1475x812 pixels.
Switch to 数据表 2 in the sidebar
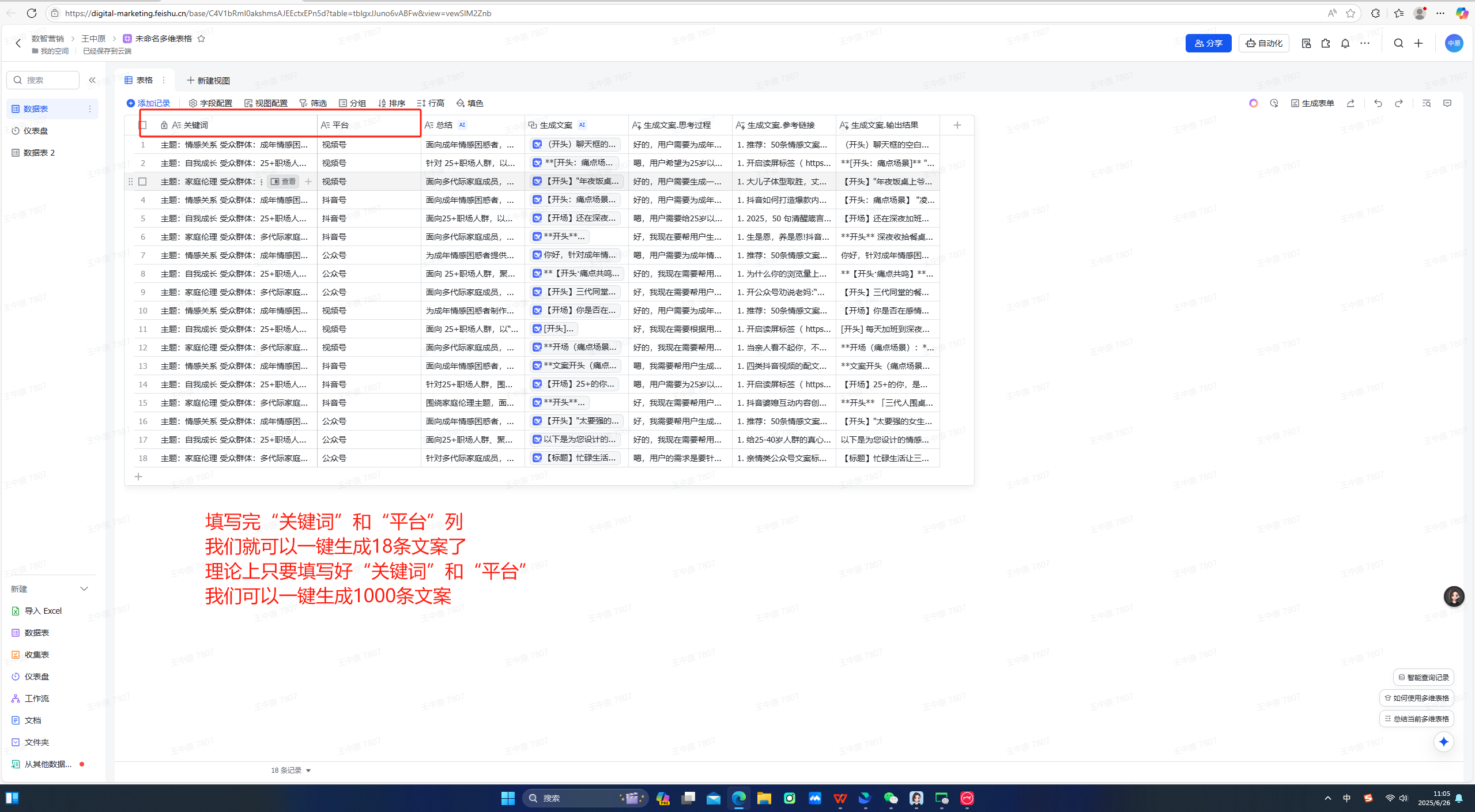coord(38,152)
